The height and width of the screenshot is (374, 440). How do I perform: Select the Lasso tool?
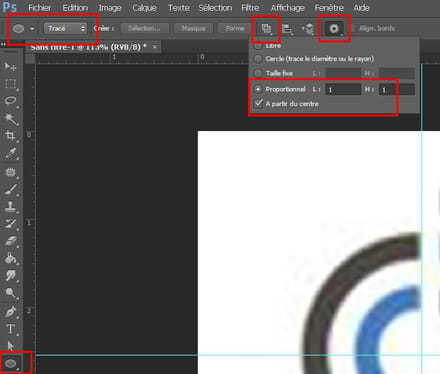(x=11, y=101)
